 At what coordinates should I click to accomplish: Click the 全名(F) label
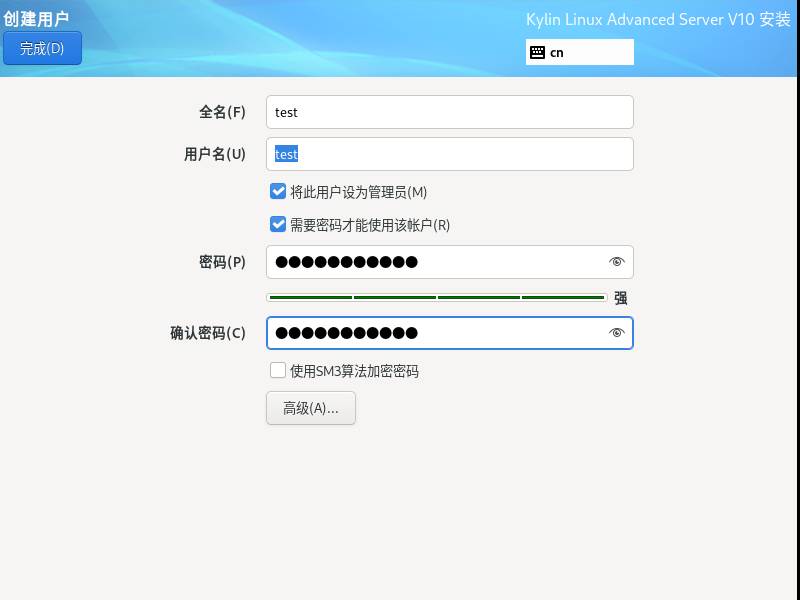click(x=222, y=112)
